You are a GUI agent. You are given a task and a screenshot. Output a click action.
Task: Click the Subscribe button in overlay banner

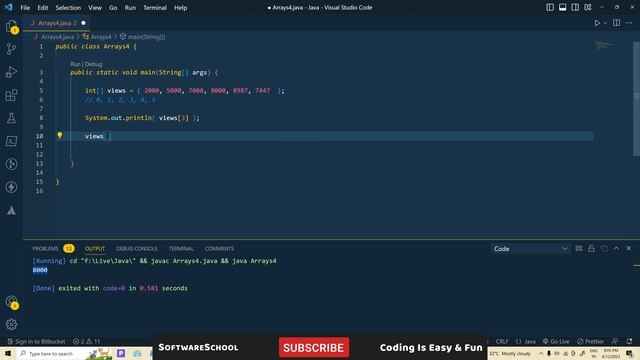tap(314, 347)
